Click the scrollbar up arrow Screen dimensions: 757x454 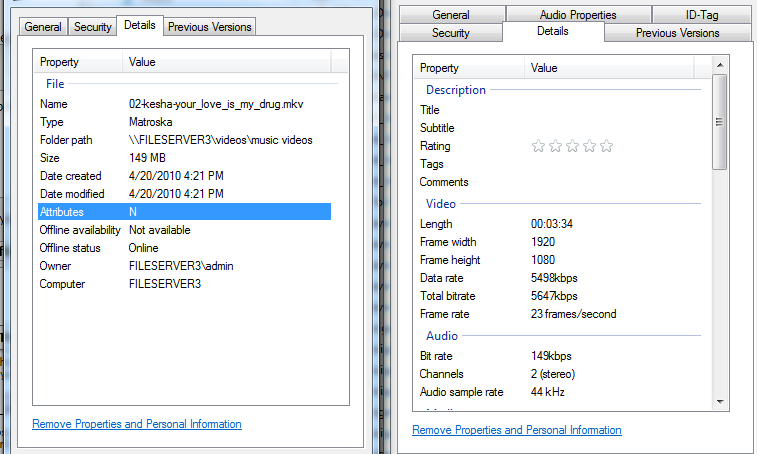tap(720, 66)
